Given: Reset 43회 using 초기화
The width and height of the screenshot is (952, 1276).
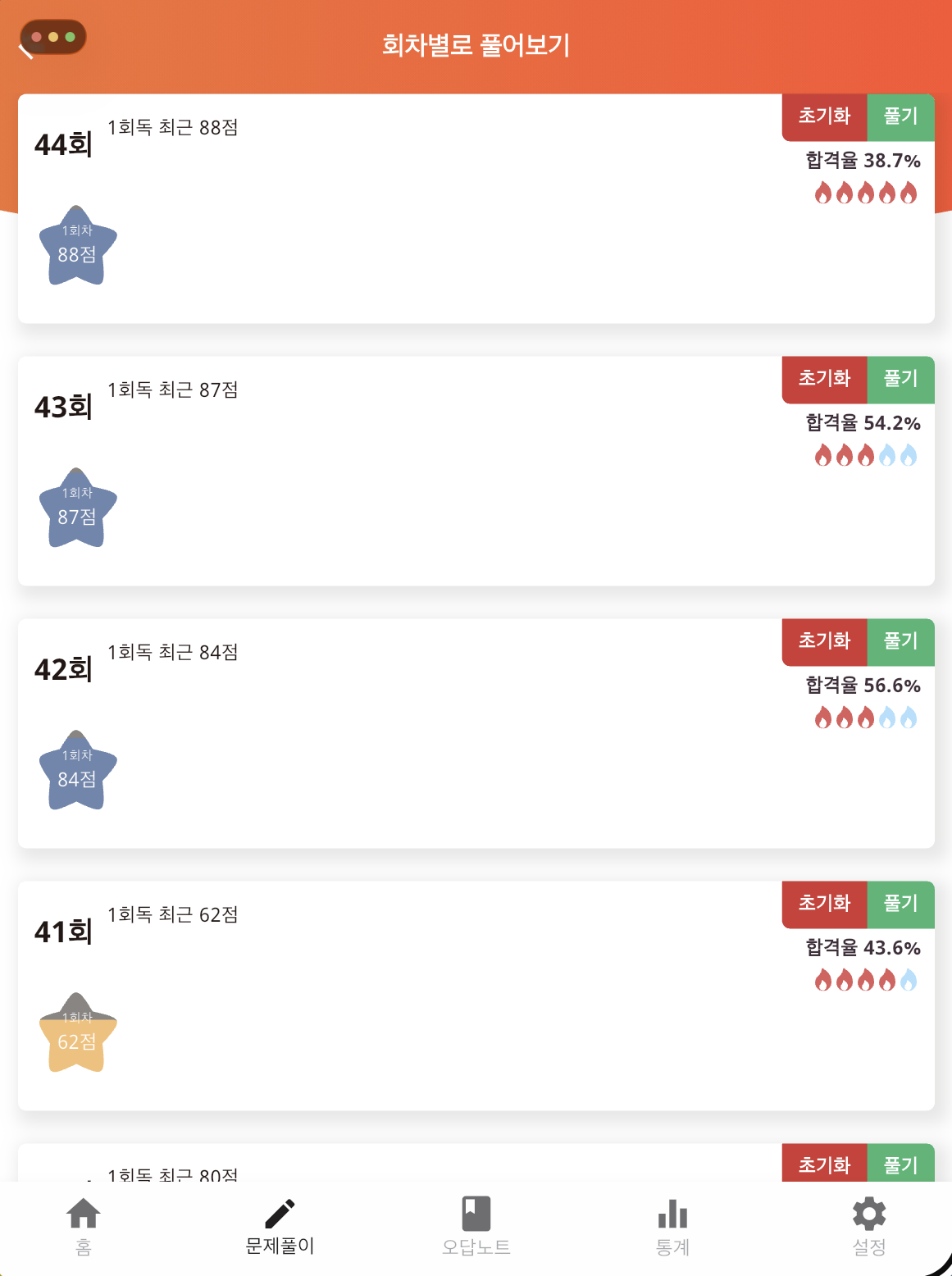Looking at the screenshot, I should pos(824,380).
